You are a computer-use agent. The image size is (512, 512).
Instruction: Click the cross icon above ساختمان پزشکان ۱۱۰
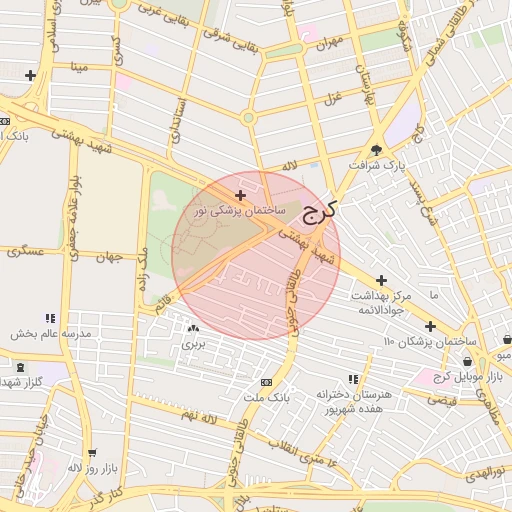pos(430,326)
